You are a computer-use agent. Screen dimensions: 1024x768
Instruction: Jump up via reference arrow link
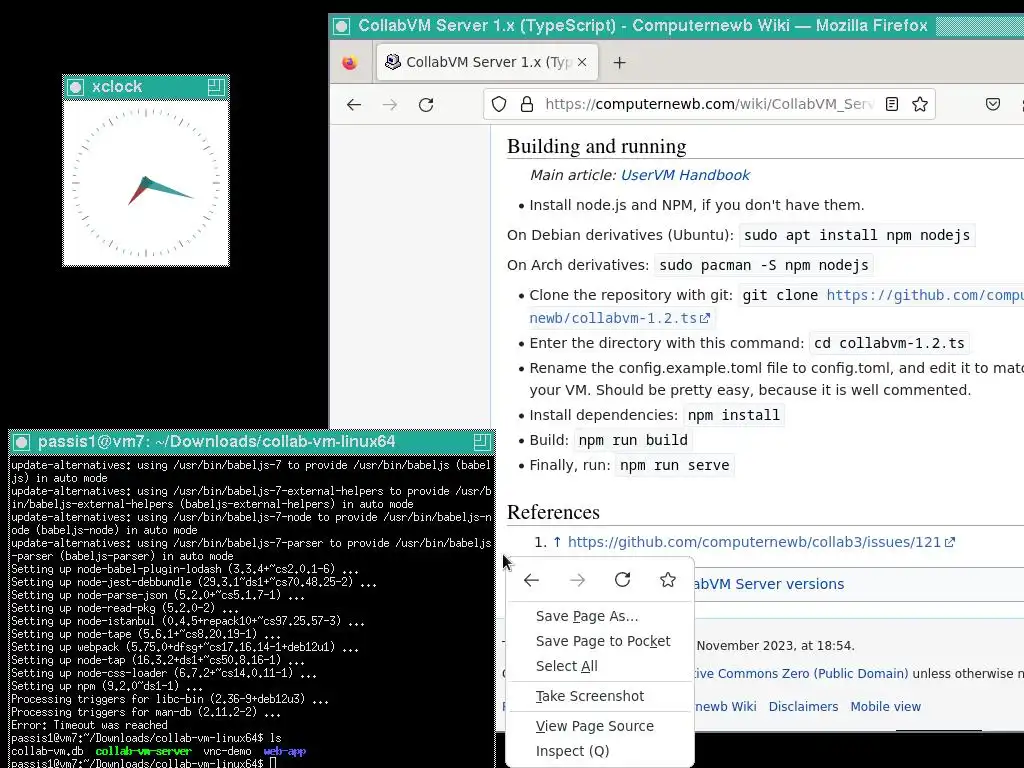click(x=557, y=542)
